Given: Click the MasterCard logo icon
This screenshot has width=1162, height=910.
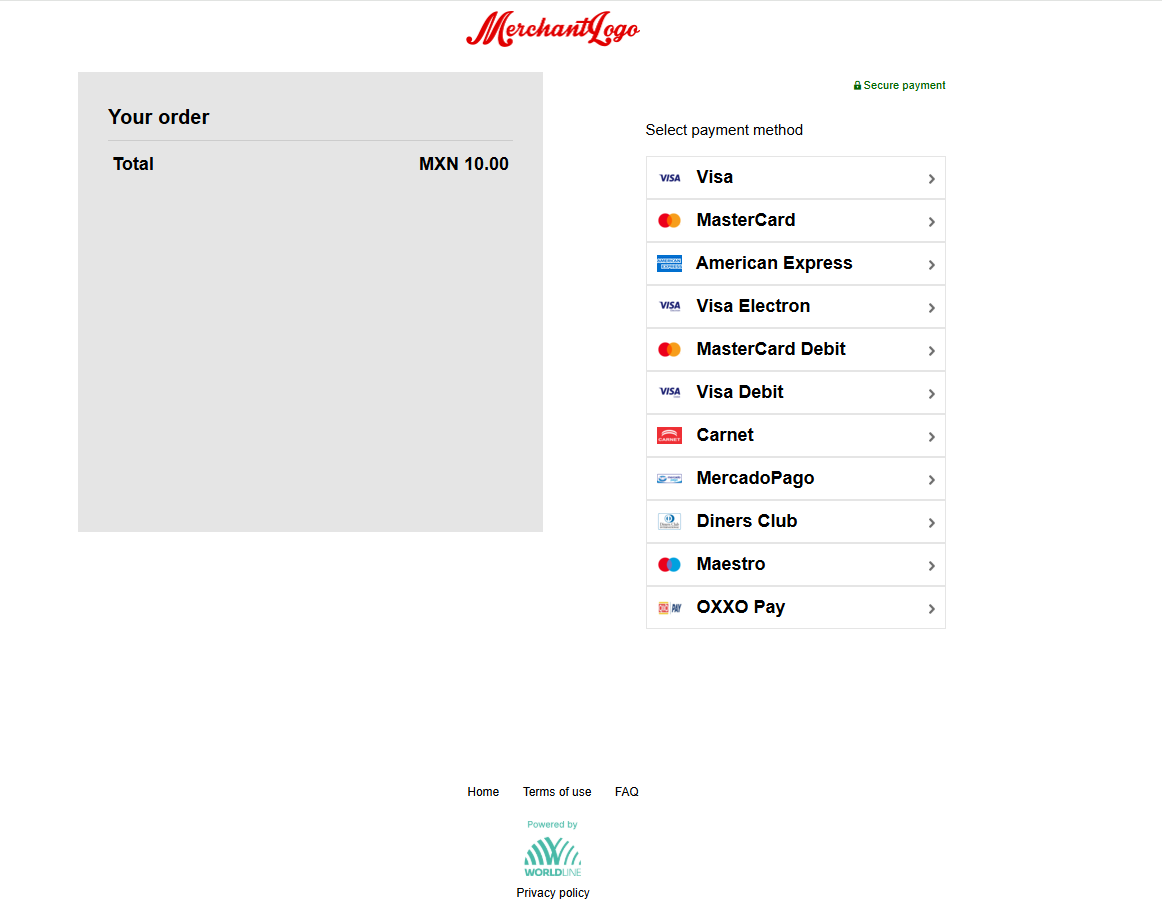Looking at the screenshot, I should coord(669,221).
